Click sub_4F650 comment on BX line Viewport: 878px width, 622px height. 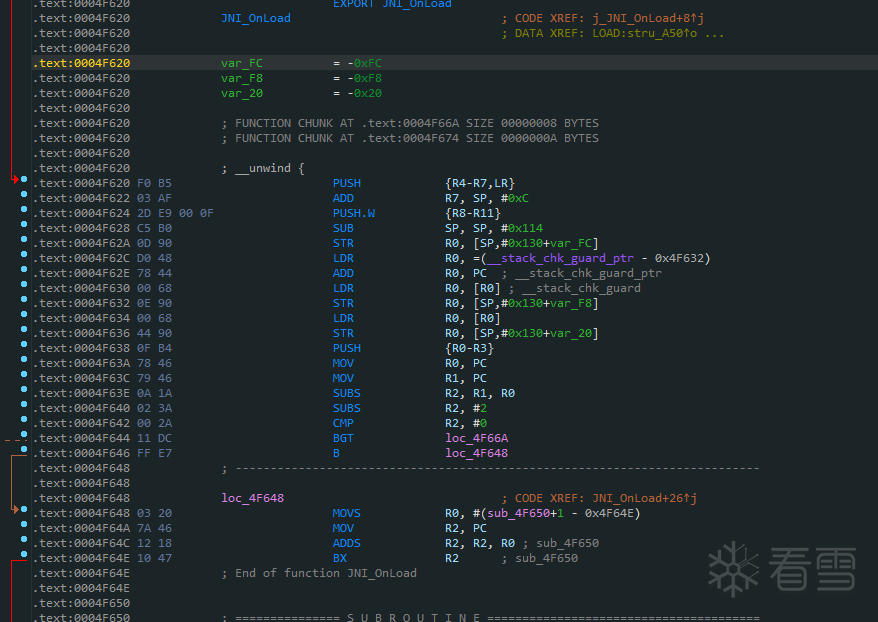(547, 558)
